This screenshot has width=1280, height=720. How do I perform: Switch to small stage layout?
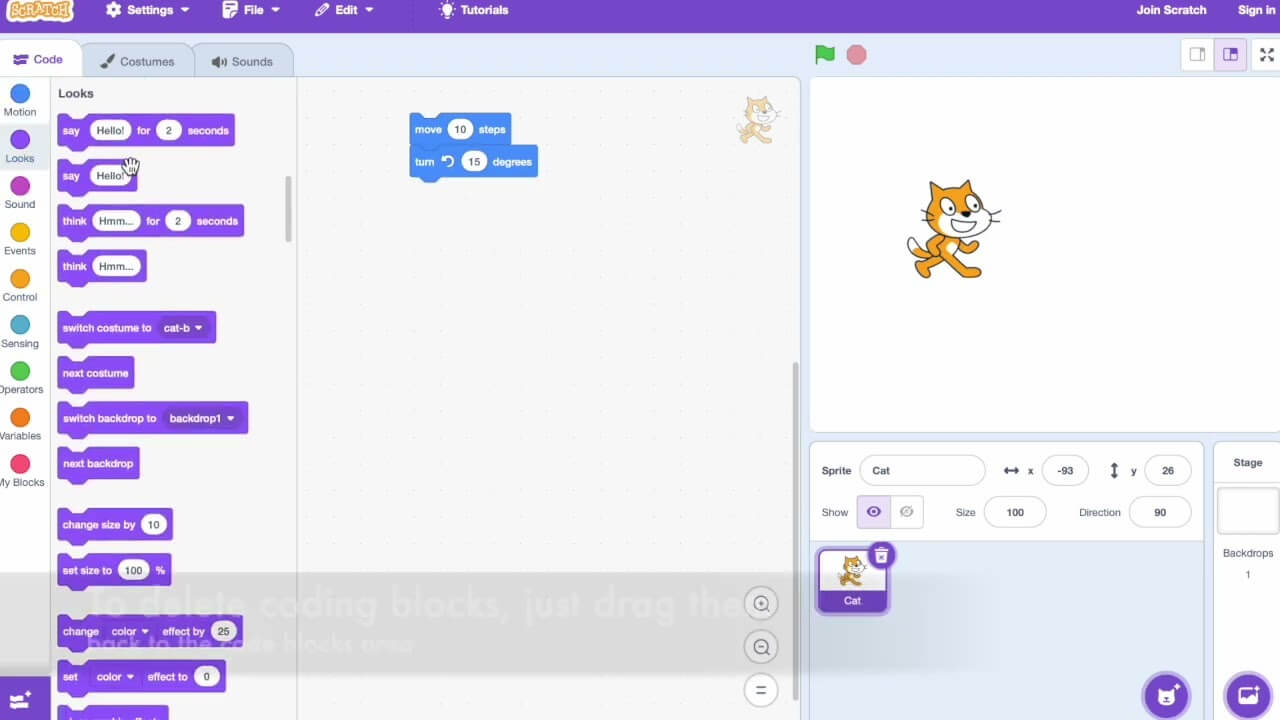coord(1197,55)
